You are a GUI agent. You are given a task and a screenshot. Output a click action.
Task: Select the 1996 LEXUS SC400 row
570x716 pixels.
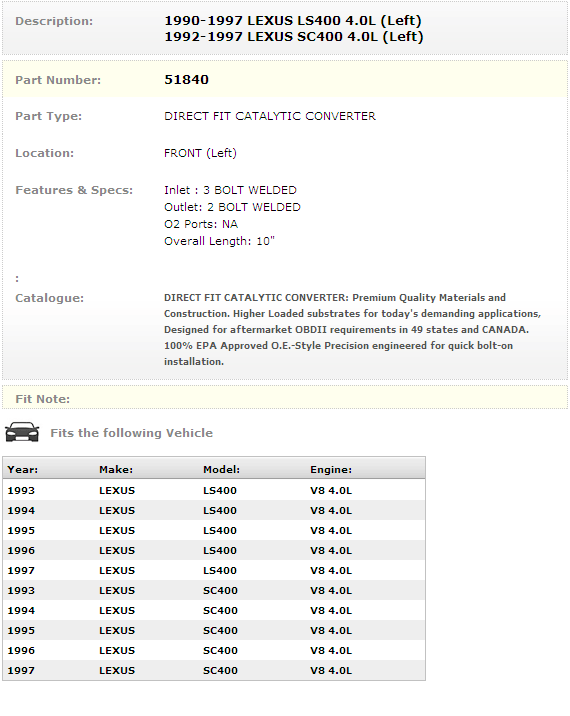[214, 650]
